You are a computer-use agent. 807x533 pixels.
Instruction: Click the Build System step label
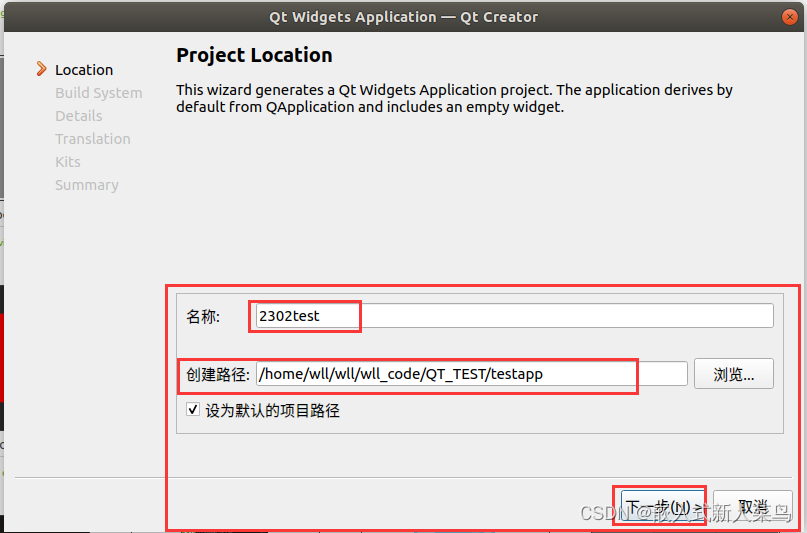tap(99, 93)
